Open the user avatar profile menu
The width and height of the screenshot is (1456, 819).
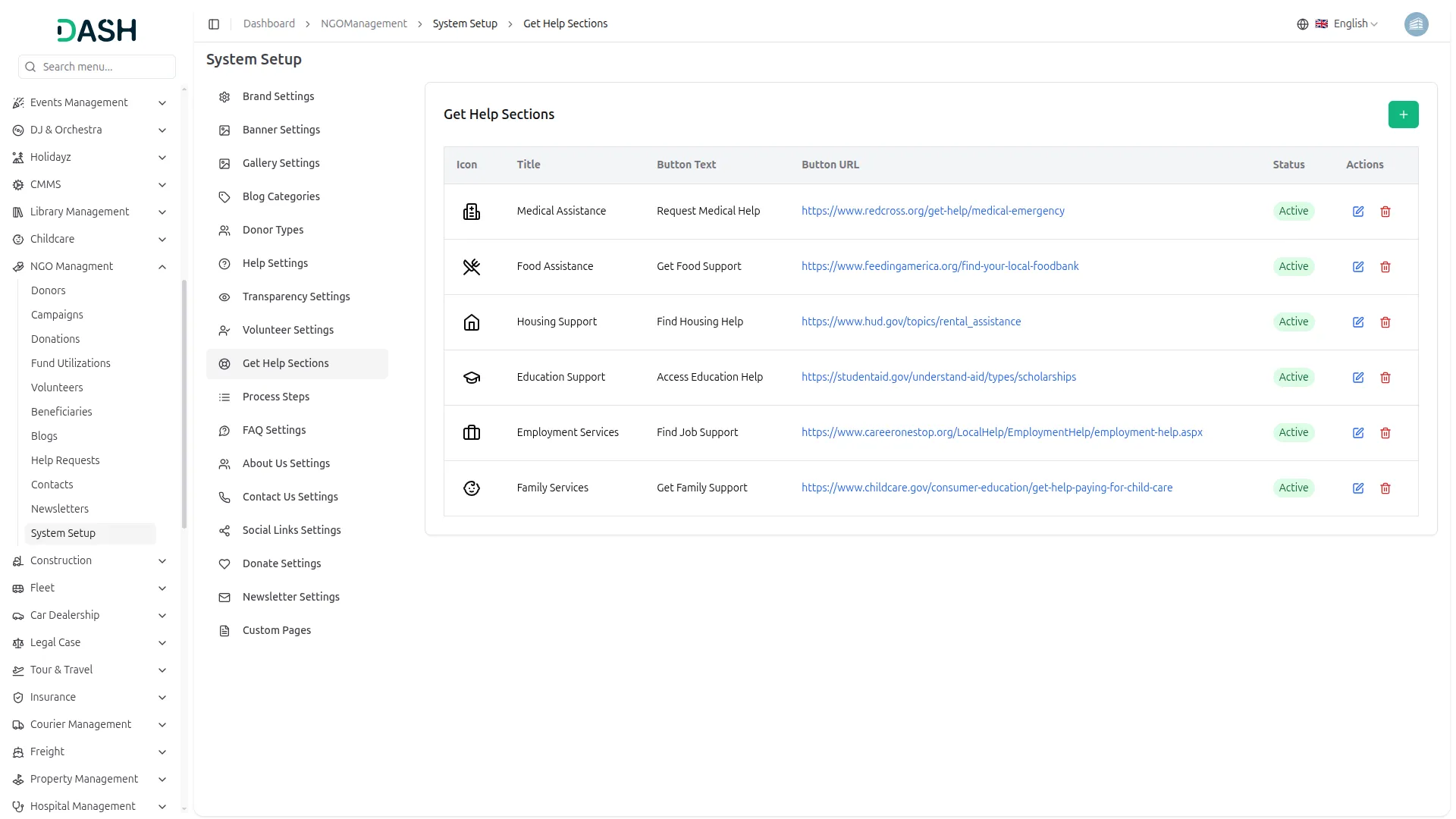pyautogui.click(x=1416, y=24)
